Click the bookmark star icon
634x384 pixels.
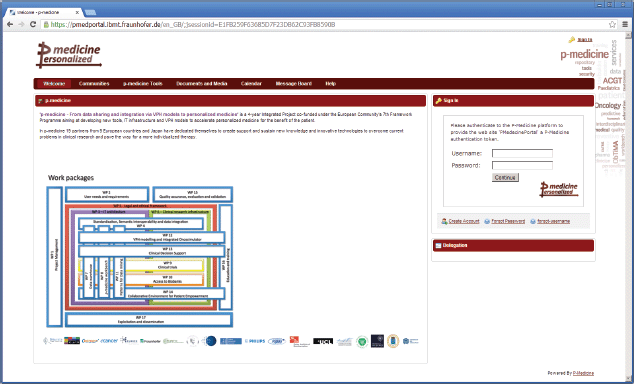(x=613, y=25)
